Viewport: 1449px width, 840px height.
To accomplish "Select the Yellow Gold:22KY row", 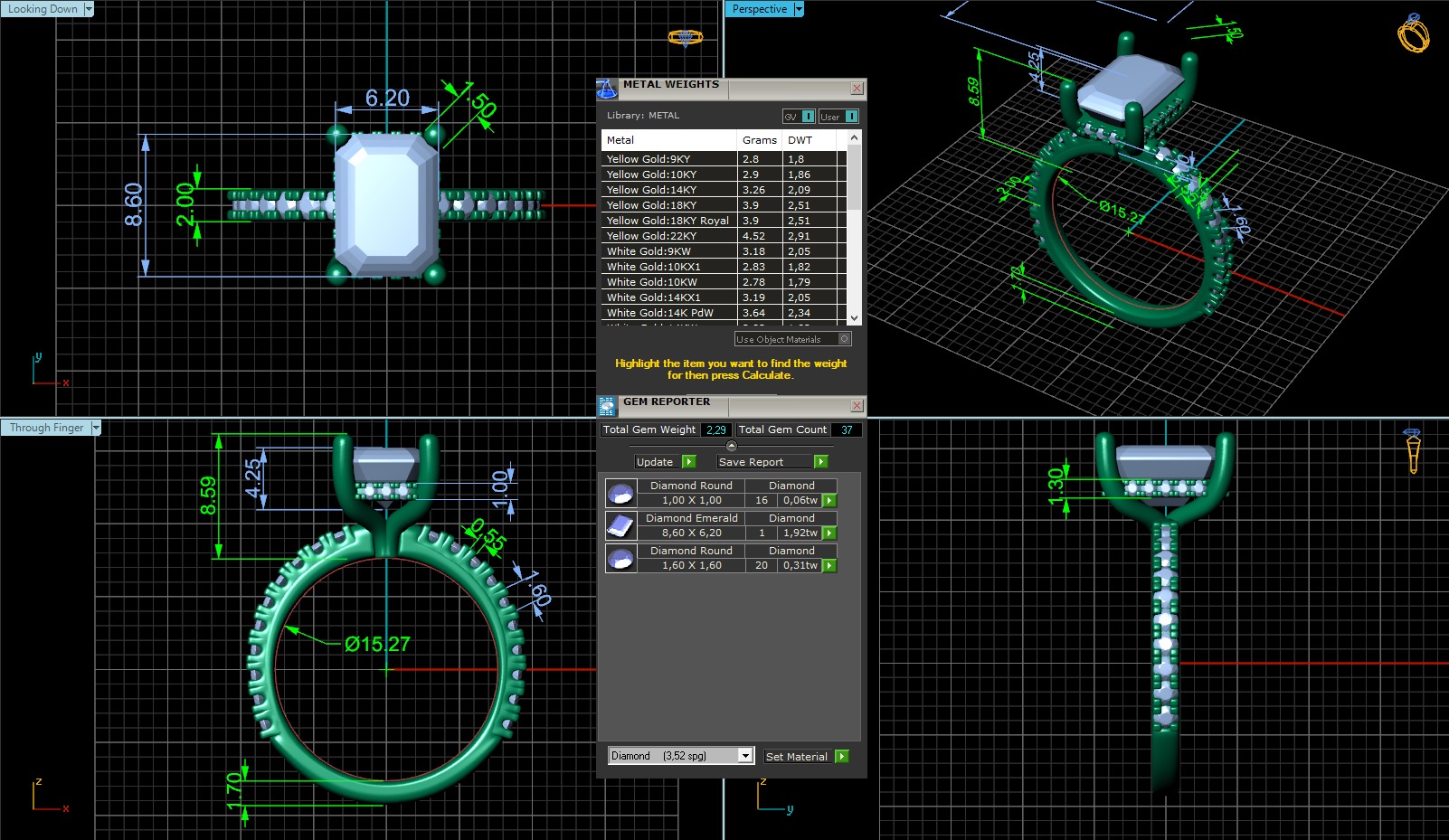I will (x=724, y=236).
